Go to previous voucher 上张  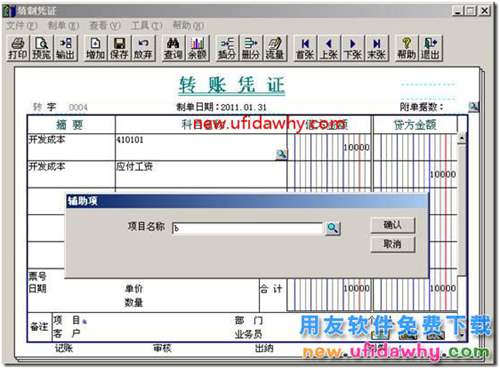point(329,49)
